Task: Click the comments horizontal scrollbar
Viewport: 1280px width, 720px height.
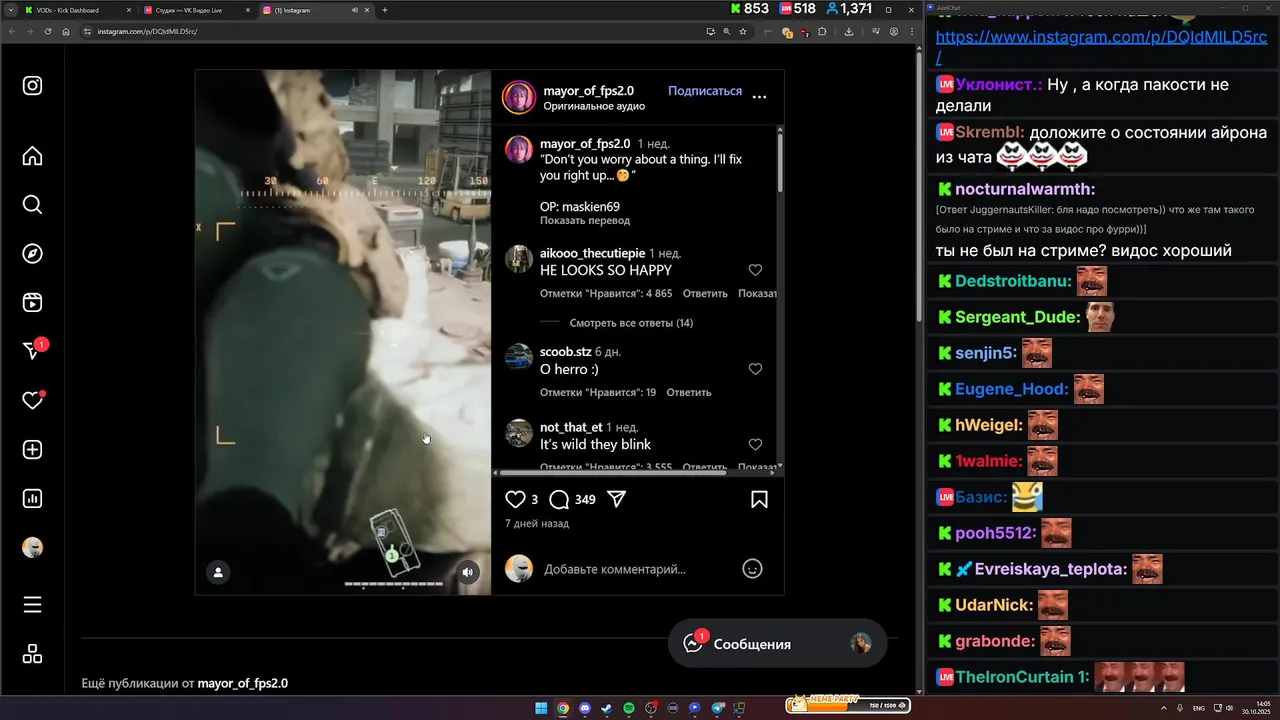Action: (x=613, y=472)
